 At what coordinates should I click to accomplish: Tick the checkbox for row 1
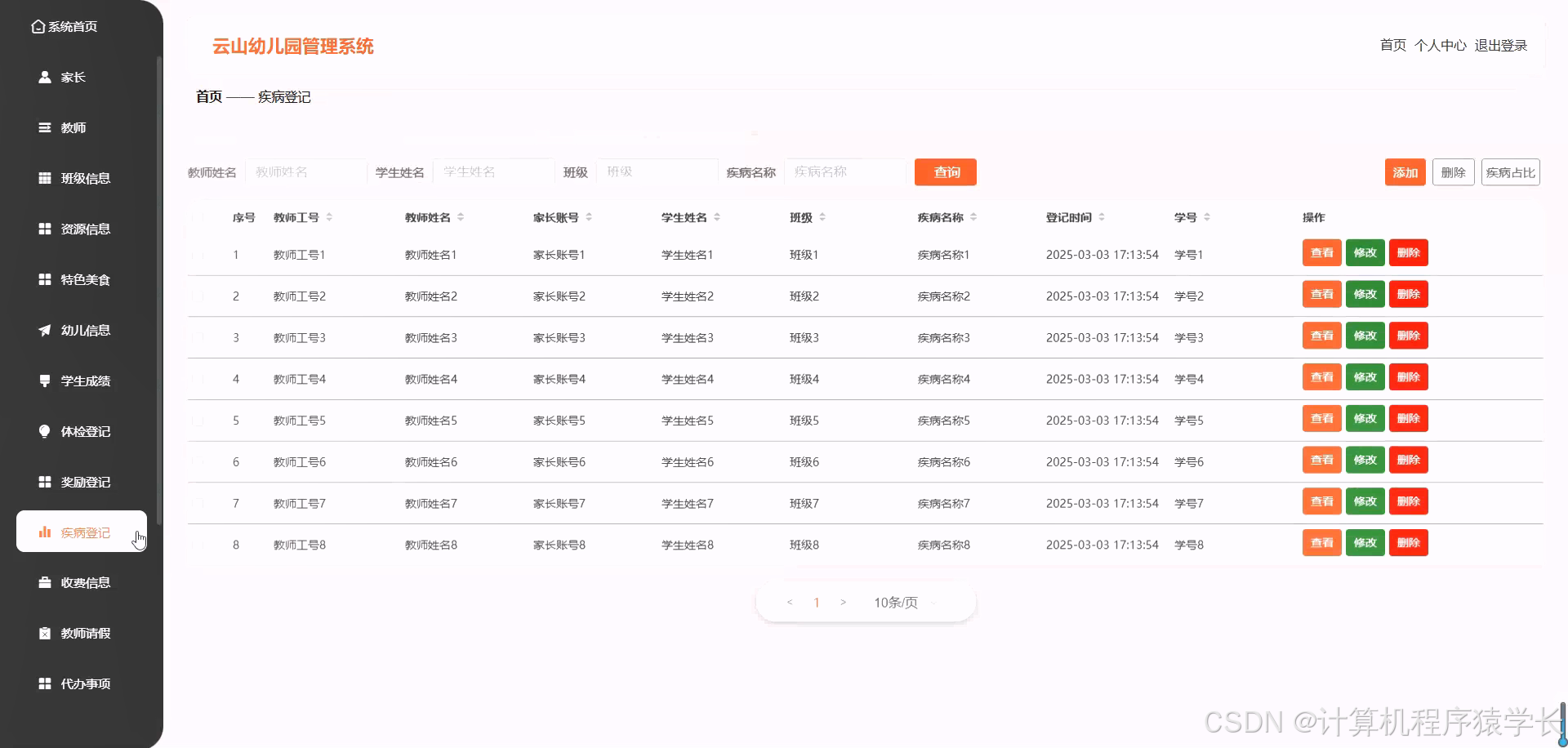(x=198, y=255)
